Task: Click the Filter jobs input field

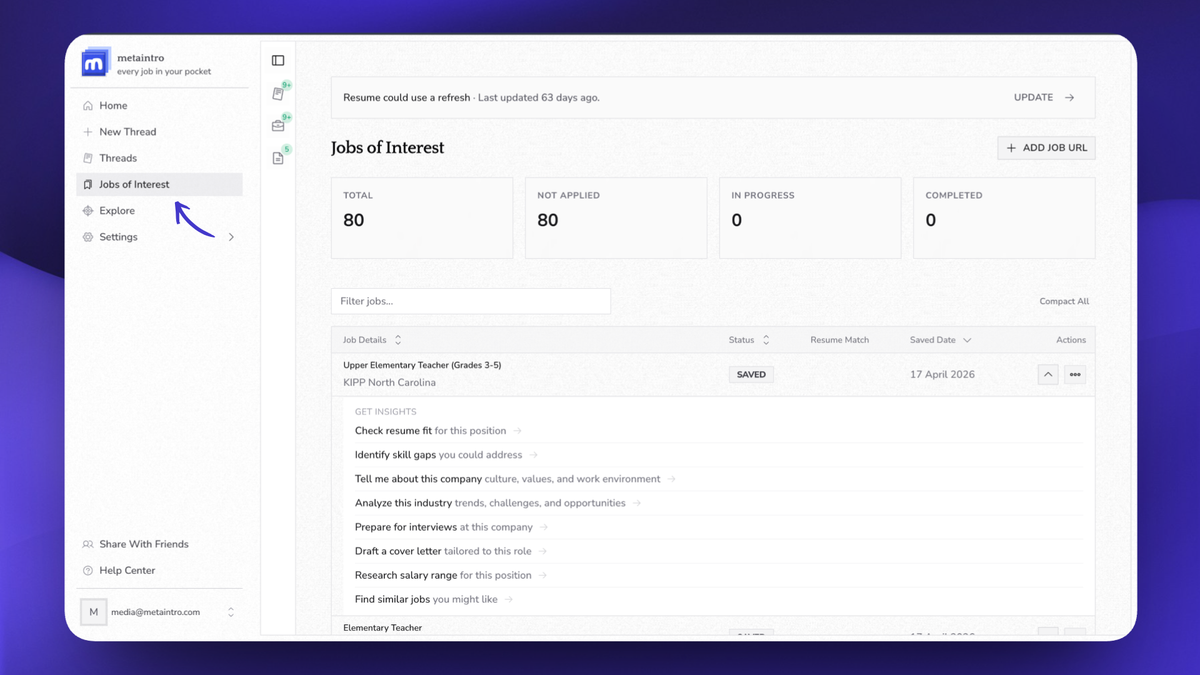Action: coord(471,301)
